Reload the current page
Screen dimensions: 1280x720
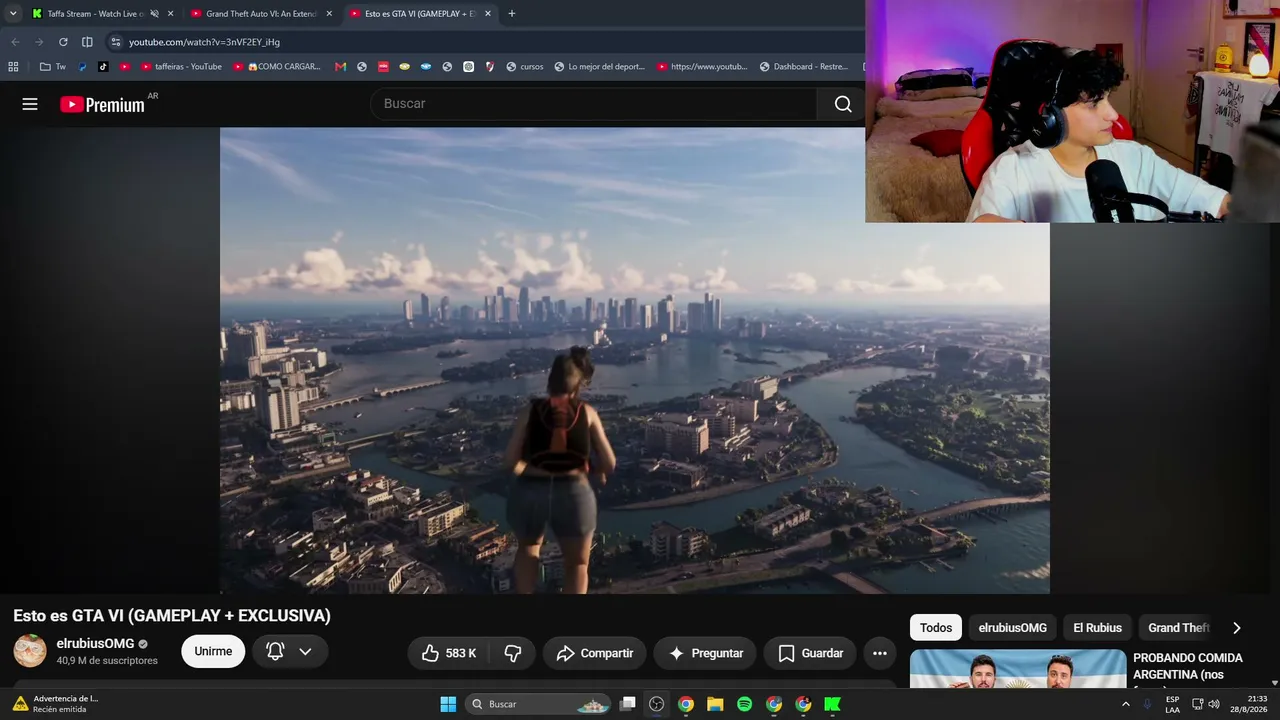63,42
